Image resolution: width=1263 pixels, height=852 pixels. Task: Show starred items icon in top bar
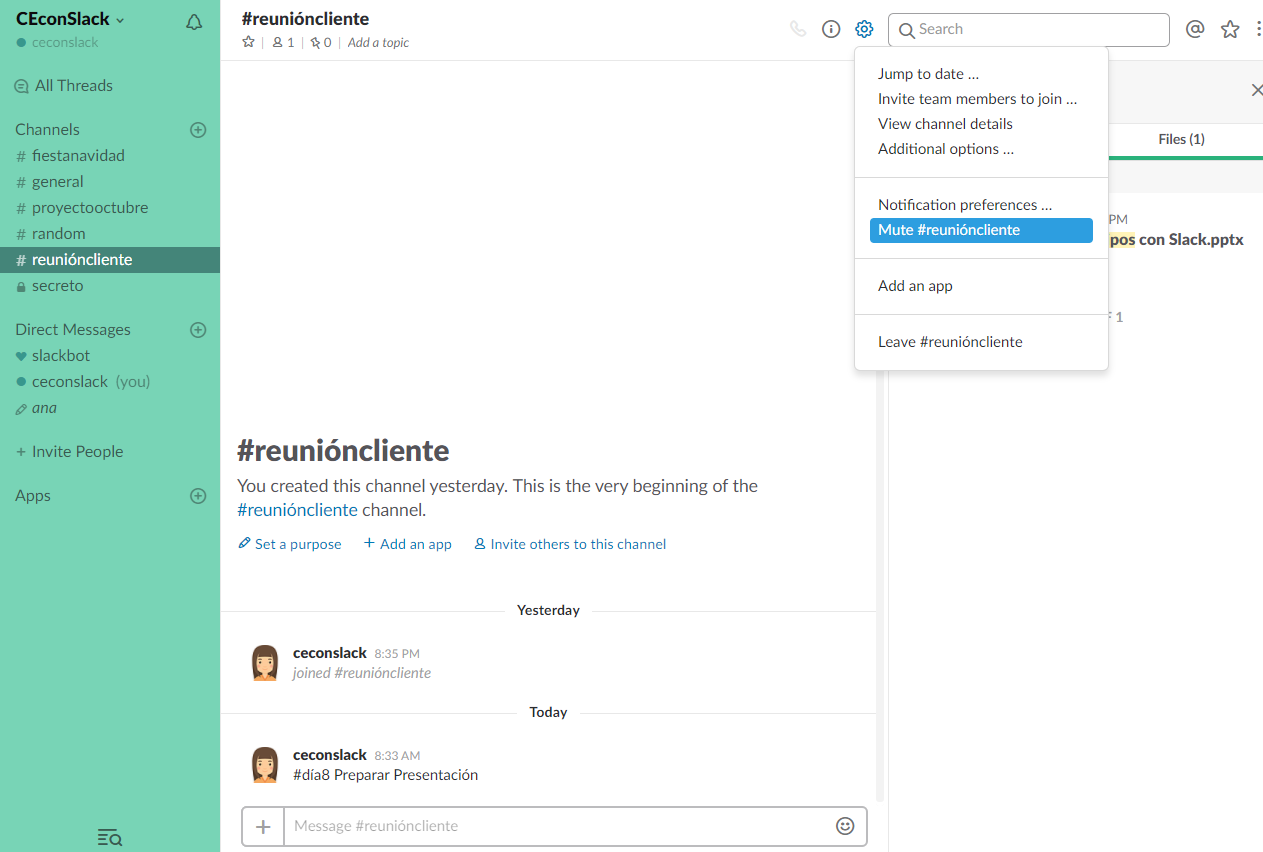tap(1230, 29)
